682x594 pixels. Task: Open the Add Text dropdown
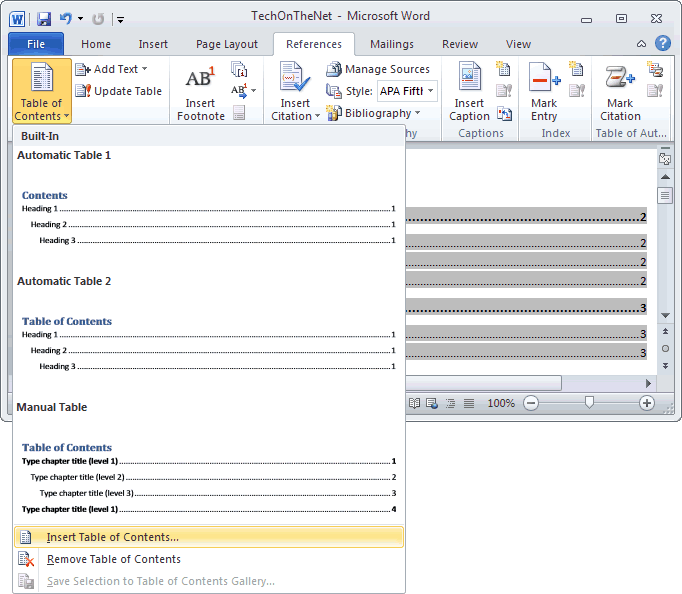coord(111,69)
